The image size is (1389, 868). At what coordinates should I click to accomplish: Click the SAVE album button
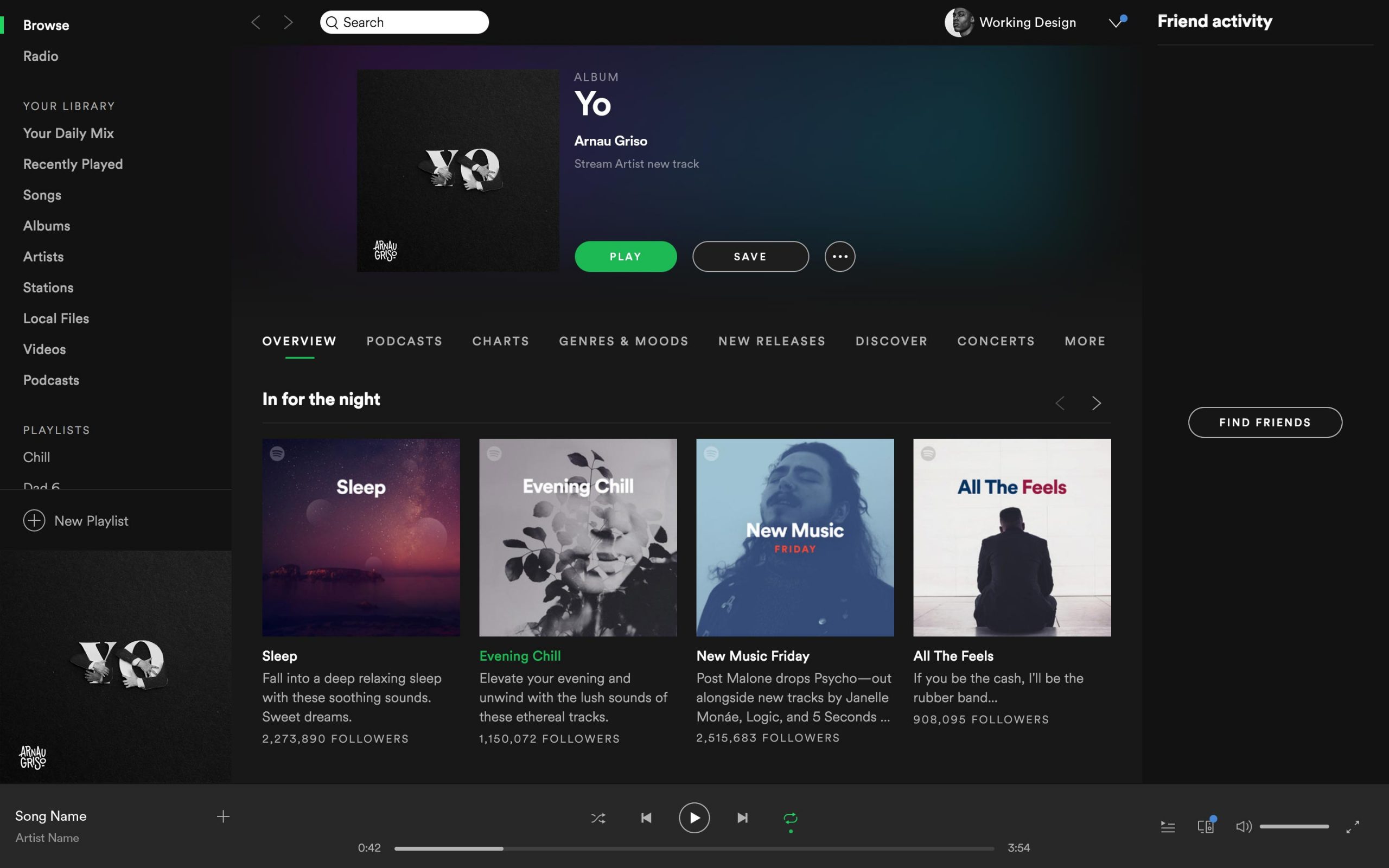[750, 257]
